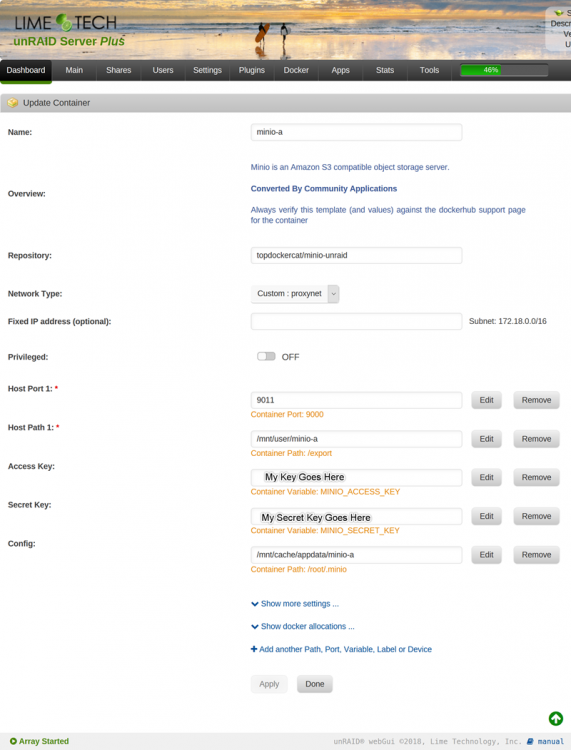The width and height of the screenshot is (571, 750).
Task: Click Edit for the Config path
Action: 486,555
